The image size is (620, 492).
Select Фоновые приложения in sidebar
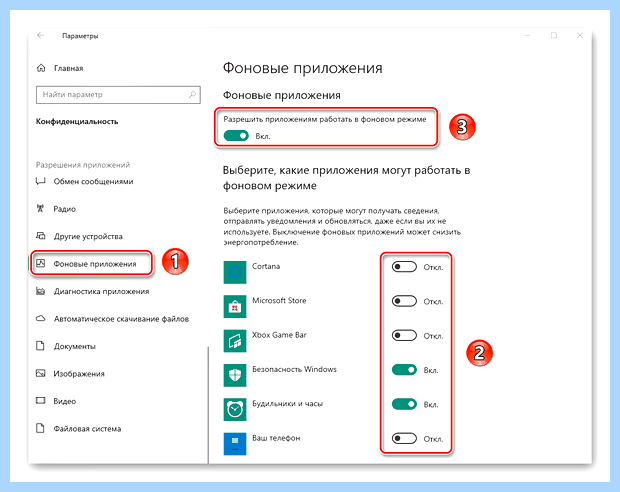pyautogui.click(x=95, y=264)
